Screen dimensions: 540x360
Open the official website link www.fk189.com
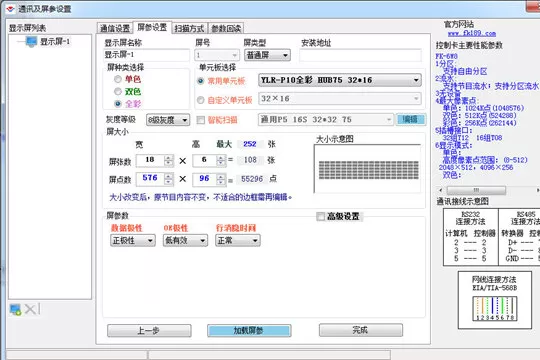click(x=472, y=33)
